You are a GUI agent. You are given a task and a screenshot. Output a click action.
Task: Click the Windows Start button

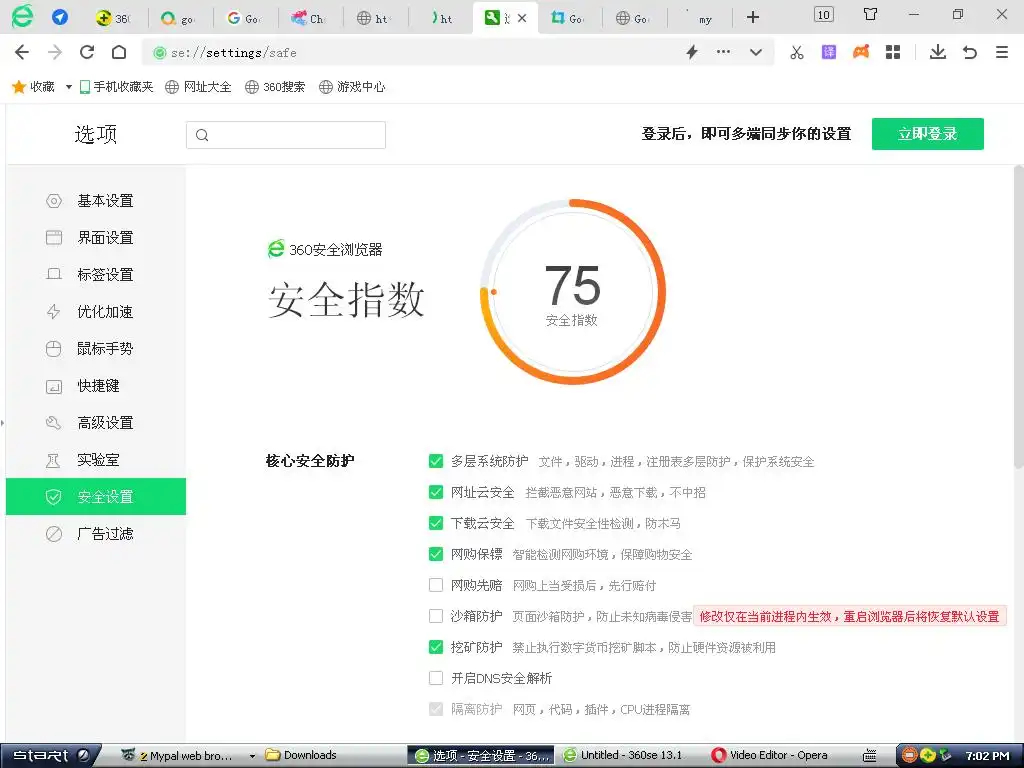point(49,755)
